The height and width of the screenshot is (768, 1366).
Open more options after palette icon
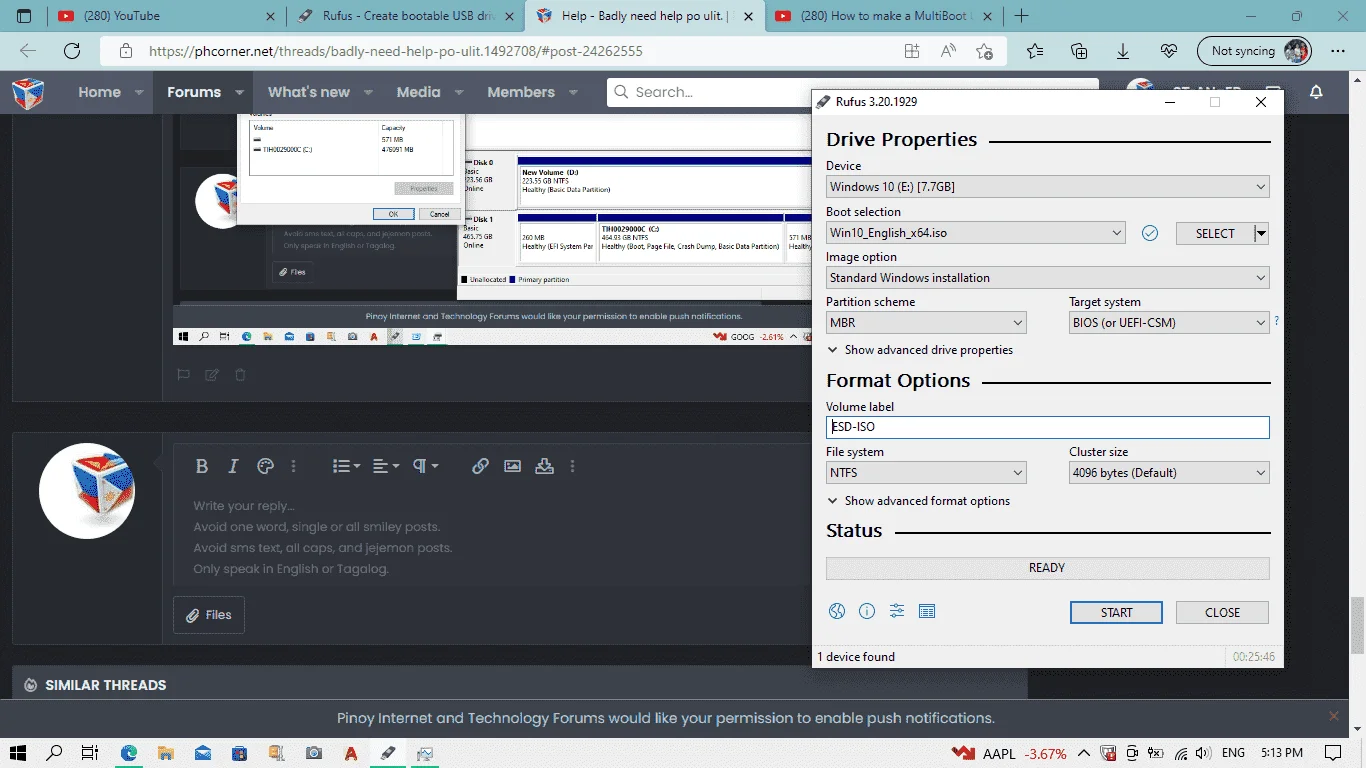(x=293, y=466)
